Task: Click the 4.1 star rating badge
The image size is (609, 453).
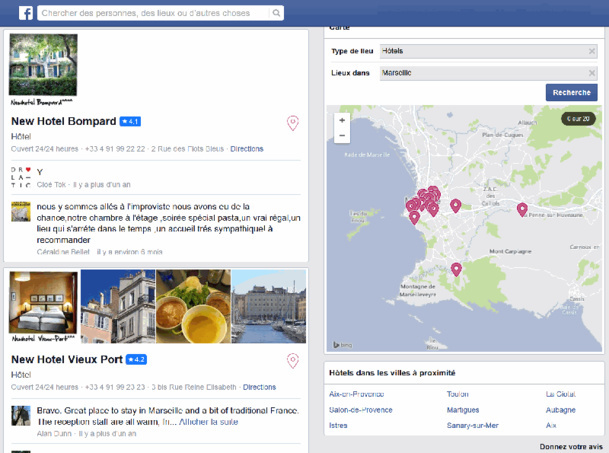Action: [130, 122]
